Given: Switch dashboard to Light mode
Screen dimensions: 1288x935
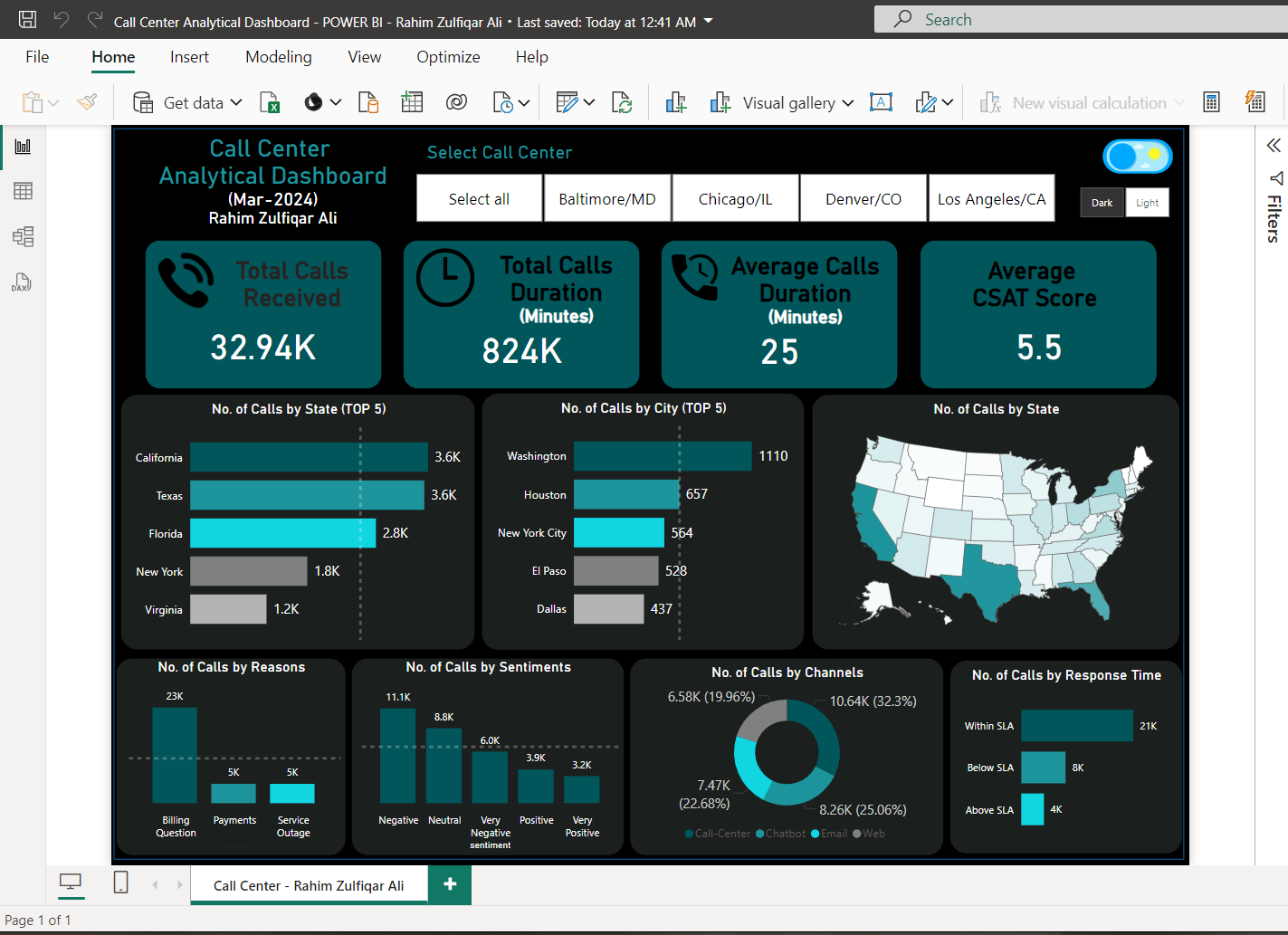Looking at the screenshot, I should tap(1147, 202).
